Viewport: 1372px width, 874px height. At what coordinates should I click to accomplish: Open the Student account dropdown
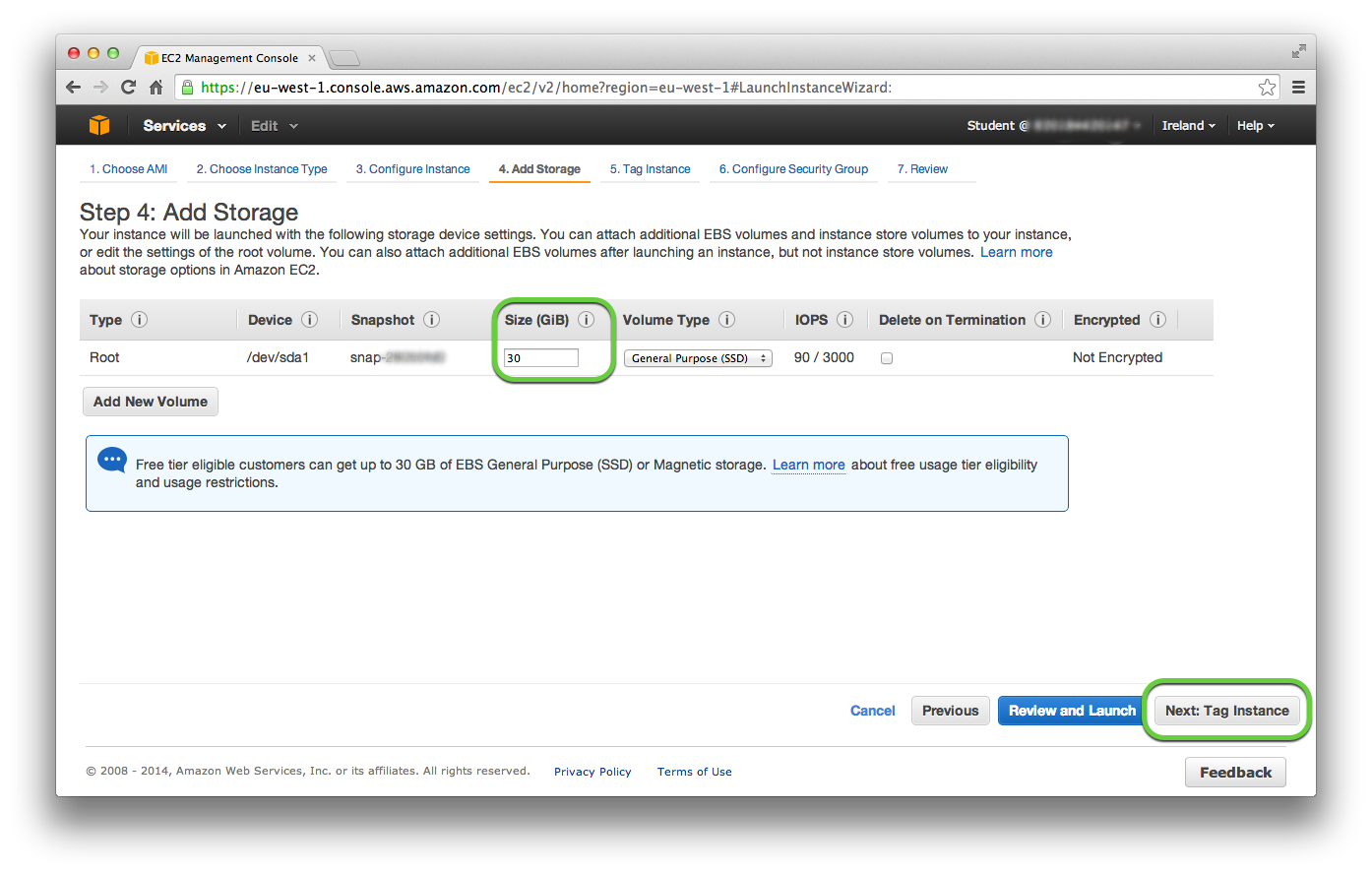(x=1054, y=126)
